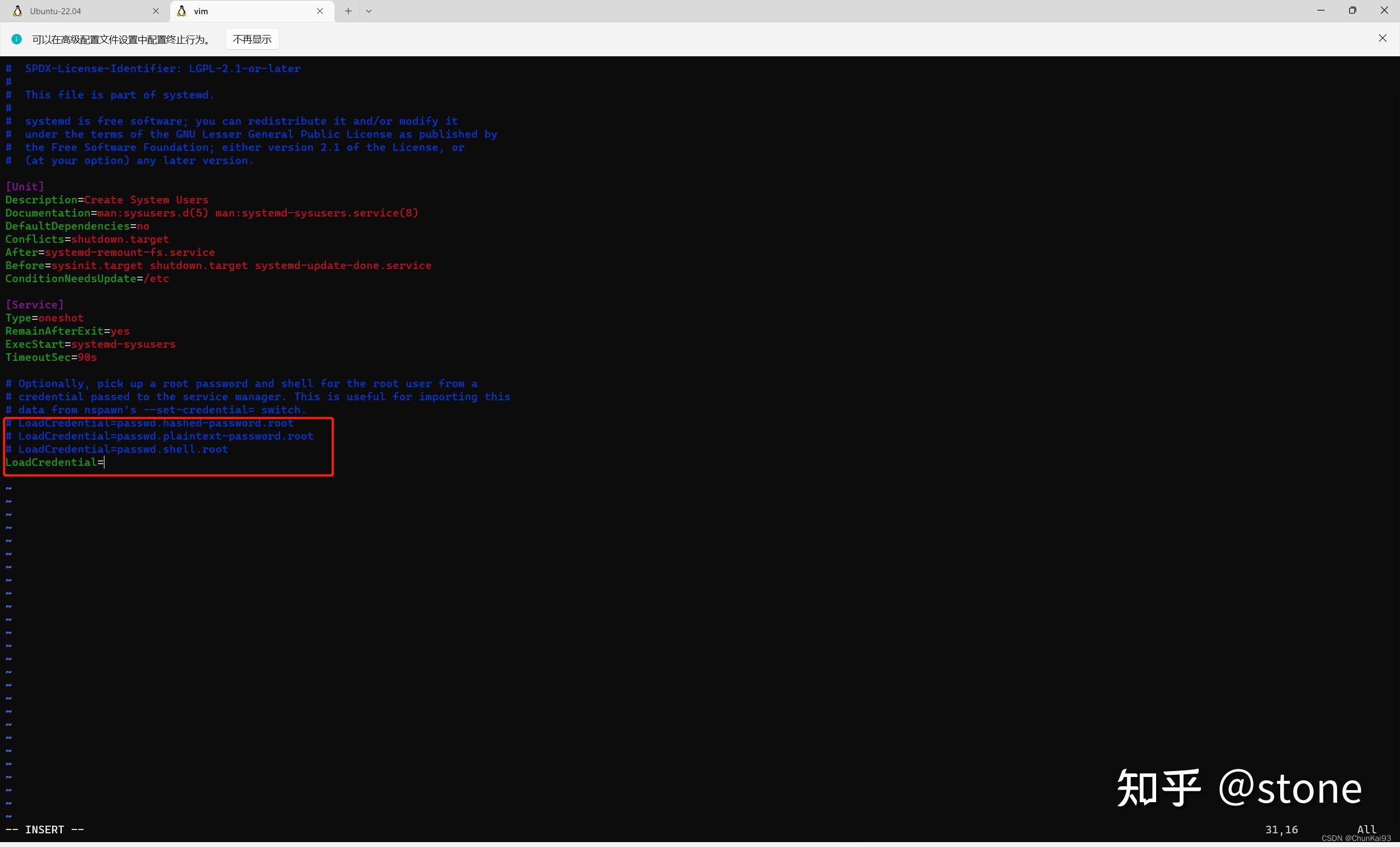Click the Documentation=man:sysusers.d(5) line
Screen dimensions: 1400x847
tap(212, 213)
